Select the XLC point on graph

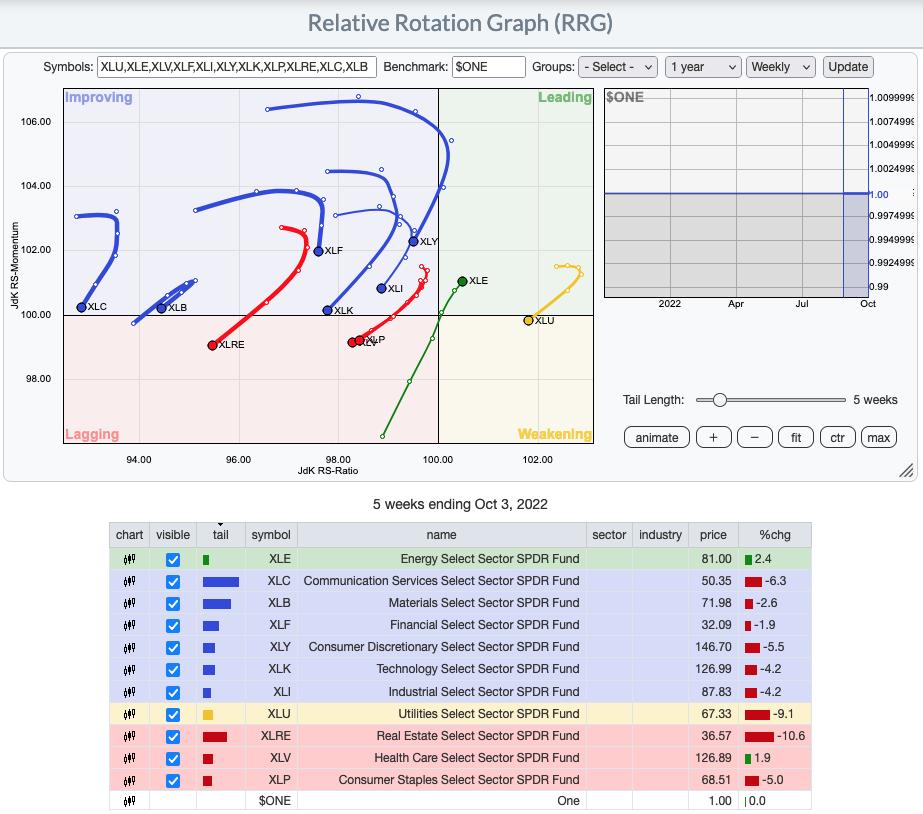(x=82, y=307)
